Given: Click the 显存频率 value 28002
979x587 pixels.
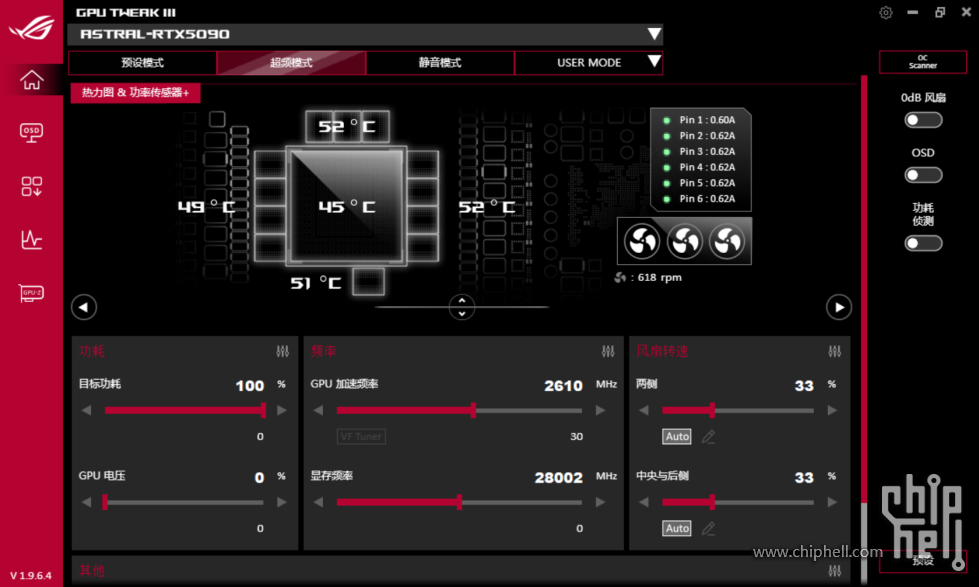Looking at the screenshot, I should [558, 478].
